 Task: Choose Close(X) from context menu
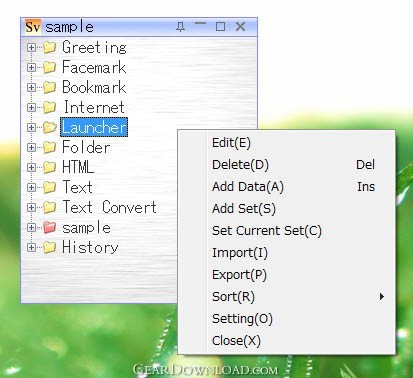pyautogui.click(x=287, y=341)
